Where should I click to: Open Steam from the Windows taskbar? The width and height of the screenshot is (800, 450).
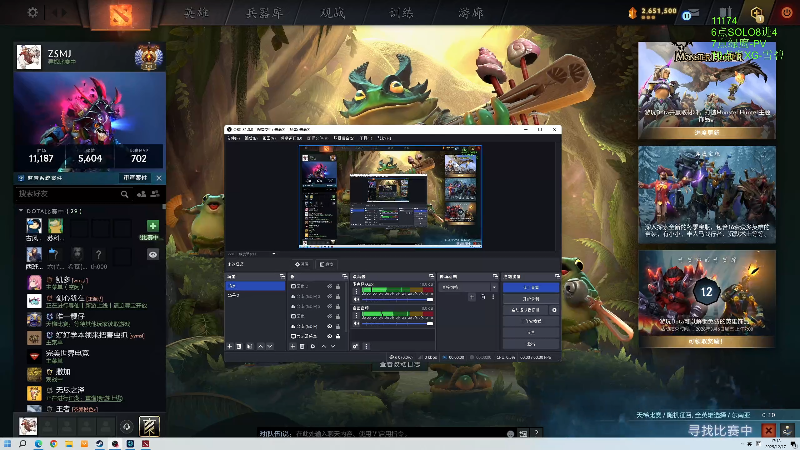click(99, 444)
